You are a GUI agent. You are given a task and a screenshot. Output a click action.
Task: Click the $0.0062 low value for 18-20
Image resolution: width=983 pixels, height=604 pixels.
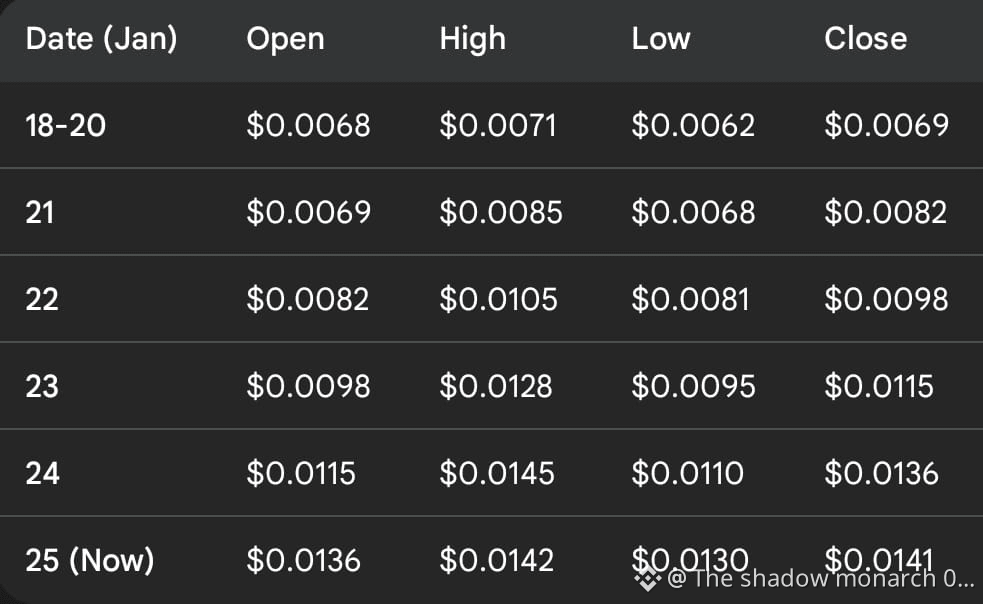tap(693, 125)
